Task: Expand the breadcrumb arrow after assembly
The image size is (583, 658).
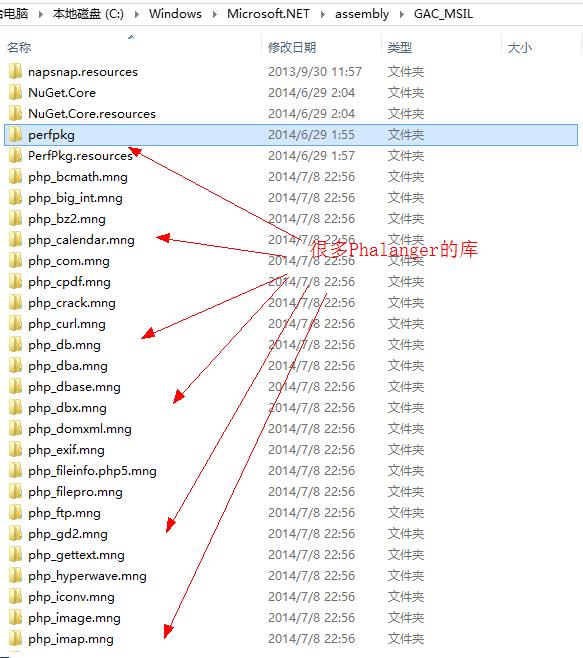Action: click(x=402, y=14)
